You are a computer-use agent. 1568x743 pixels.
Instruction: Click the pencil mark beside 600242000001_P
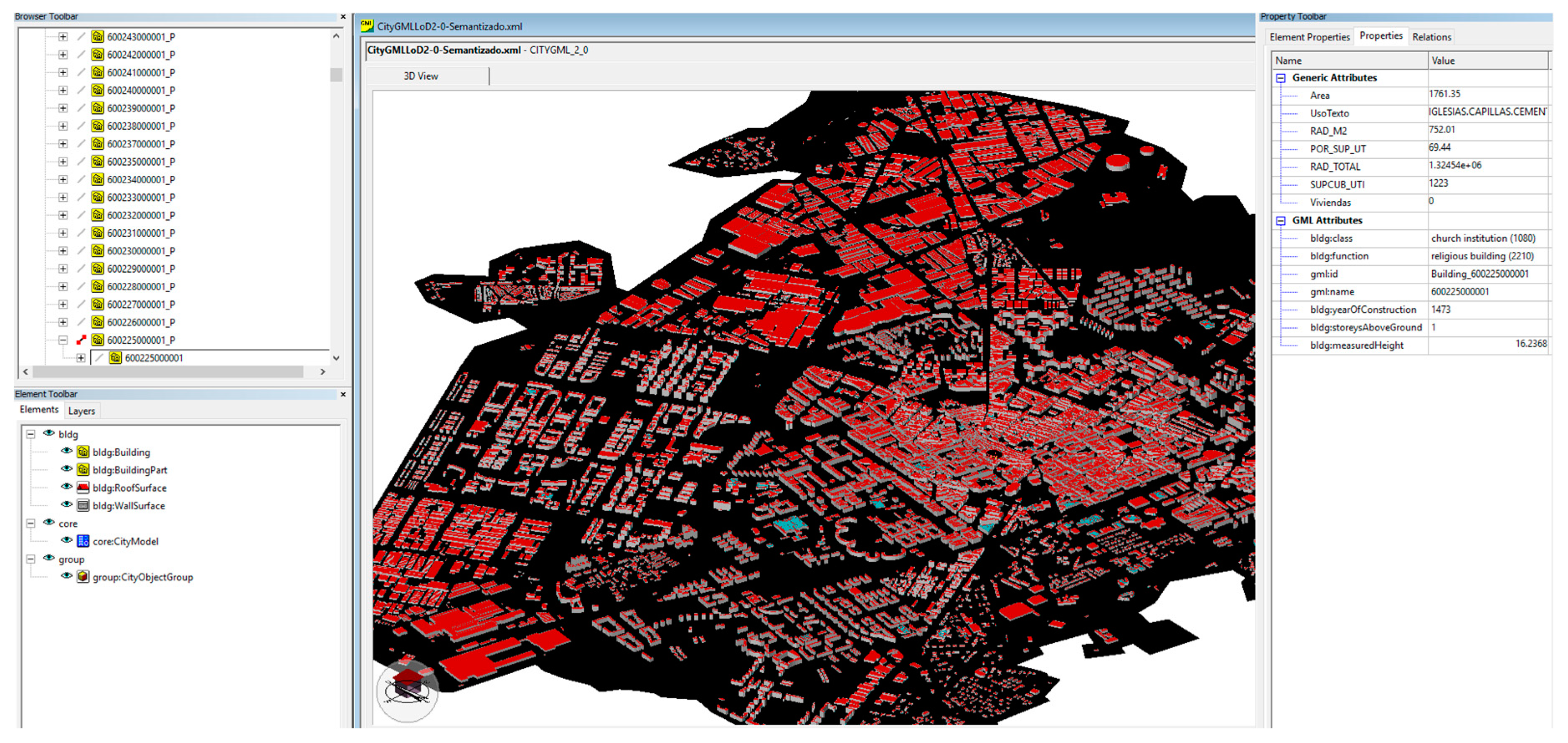(81, 54)
